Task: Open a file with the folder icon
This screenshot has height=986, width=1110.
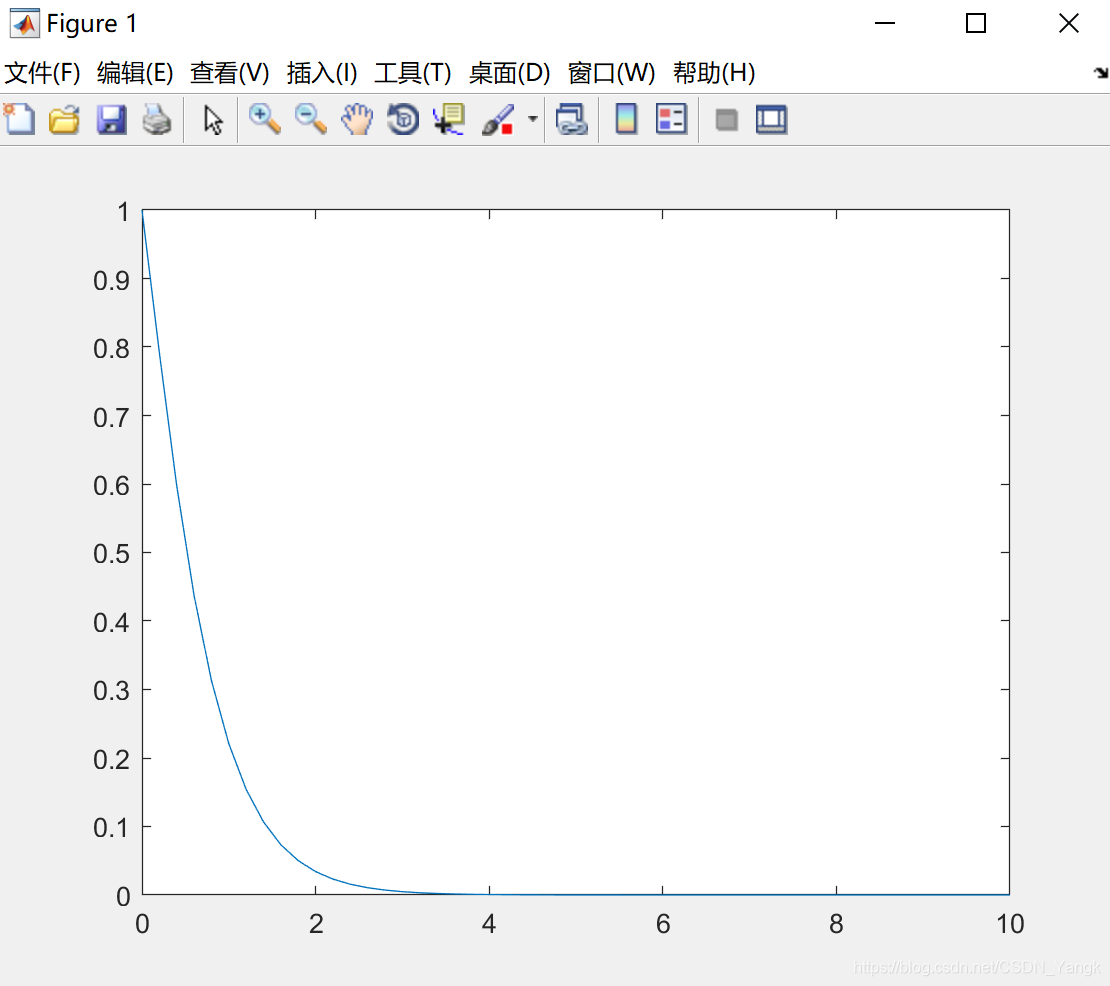Action: 64,120
